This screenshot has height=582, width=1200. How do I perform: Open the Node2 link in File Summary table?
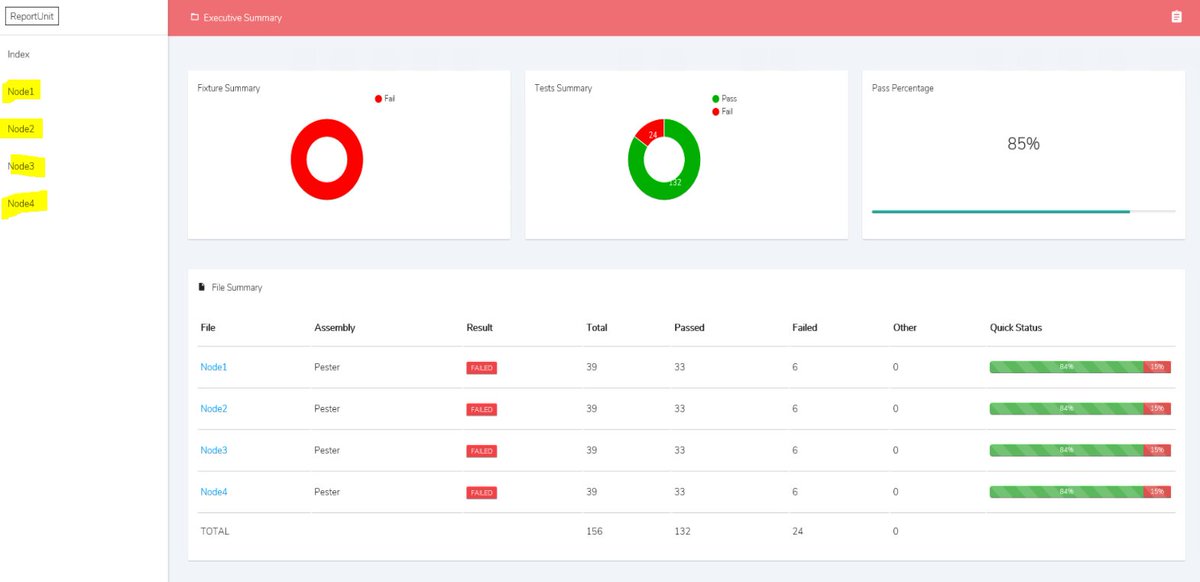tap(214, 408)
